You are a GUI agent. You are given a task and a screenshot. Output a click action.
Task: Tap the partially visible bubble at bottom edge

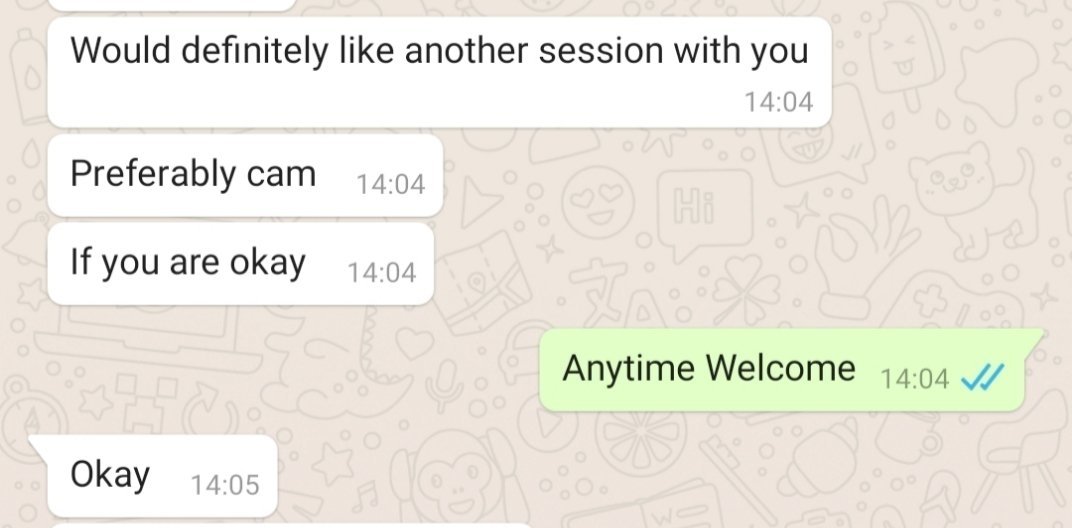(291, 526)
